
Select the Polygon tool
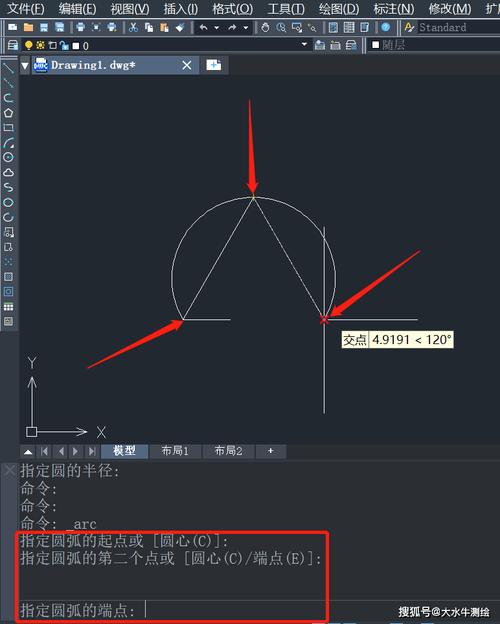pos(8,113)
